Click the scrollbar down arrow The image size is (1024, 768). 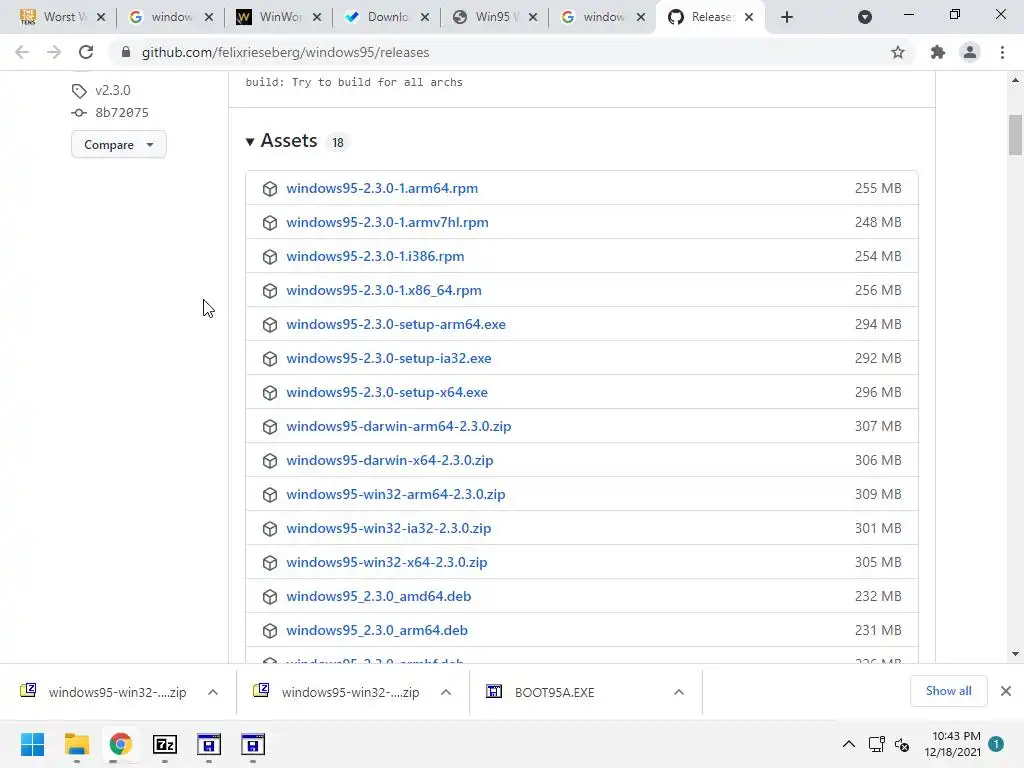tap(1015, 654)
